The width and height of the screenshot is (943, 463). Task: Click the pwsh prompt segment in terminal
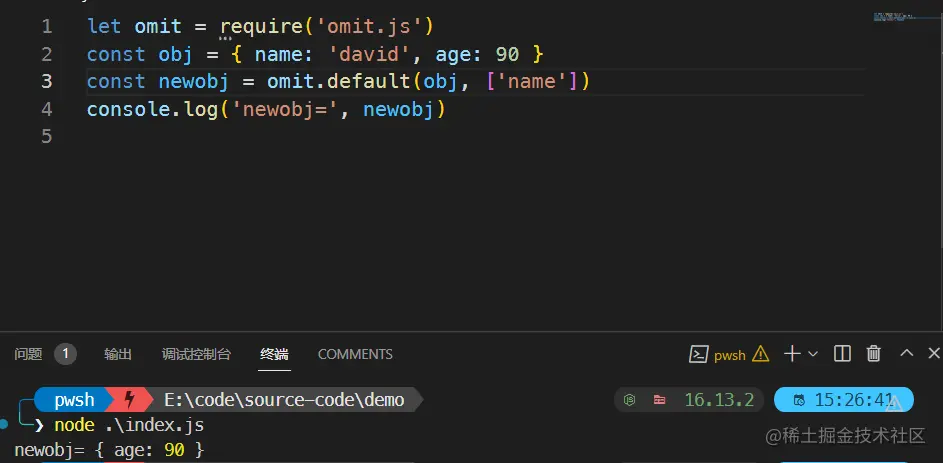point(74,399)
